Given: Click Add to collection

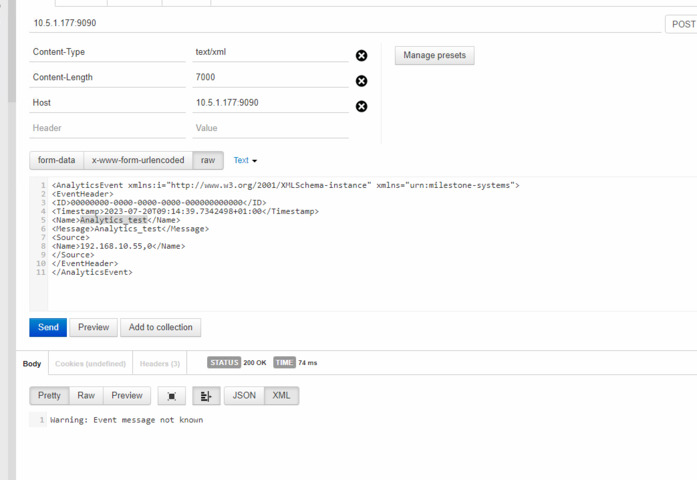Looking at the screenshot, I should coord(161,327).
